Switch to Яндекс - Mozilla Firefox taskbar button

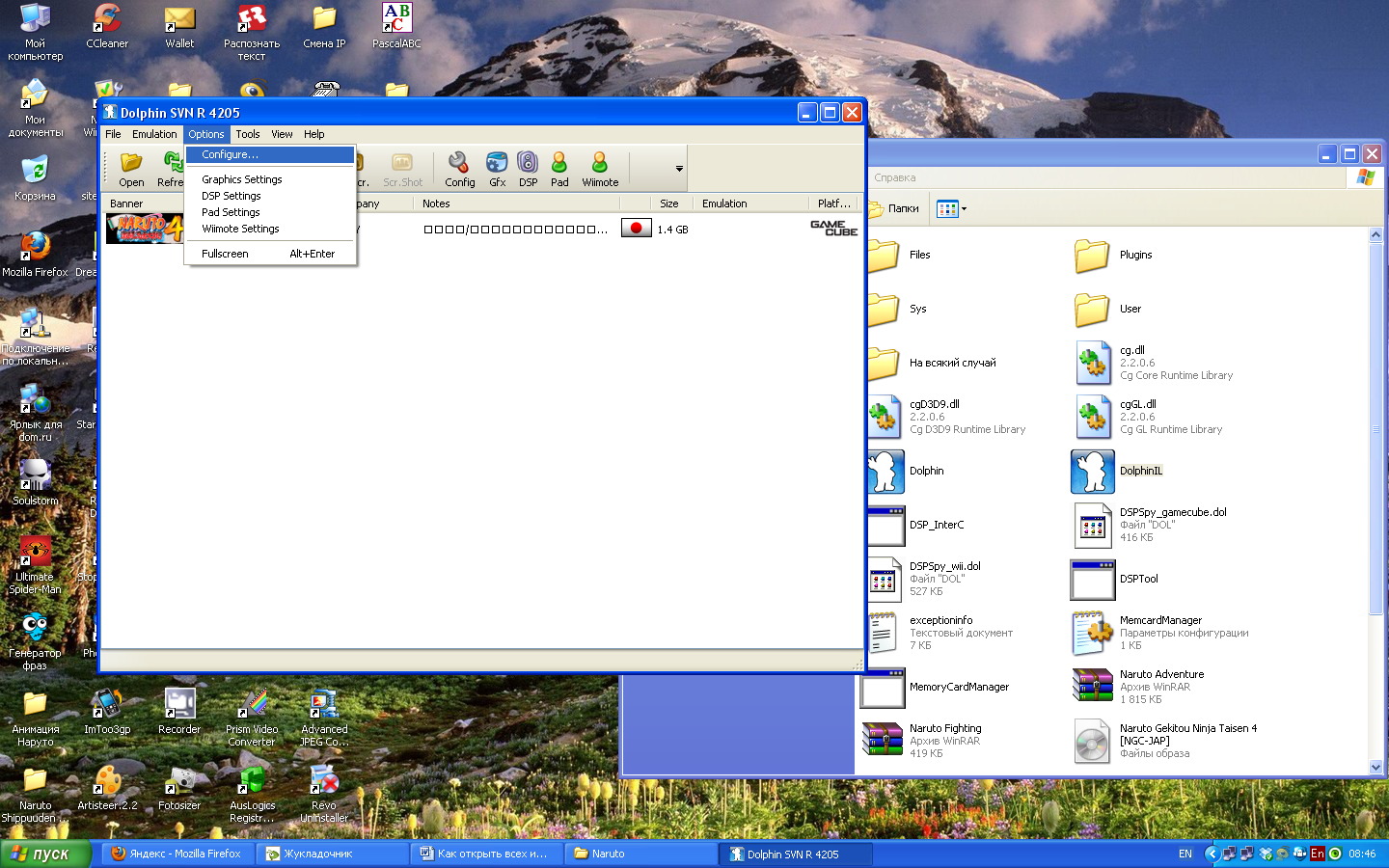click(177, 854)
